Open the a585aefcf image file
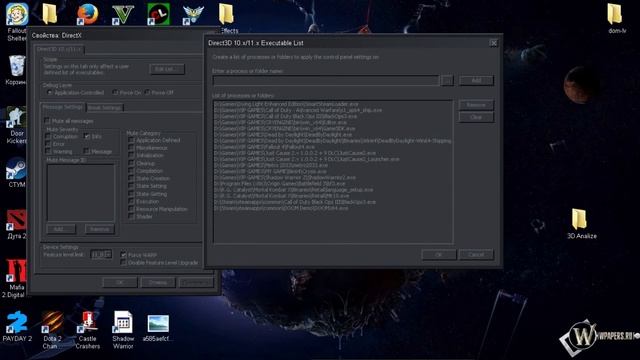The height and width of the screenshot is (360, 640). 158,323
